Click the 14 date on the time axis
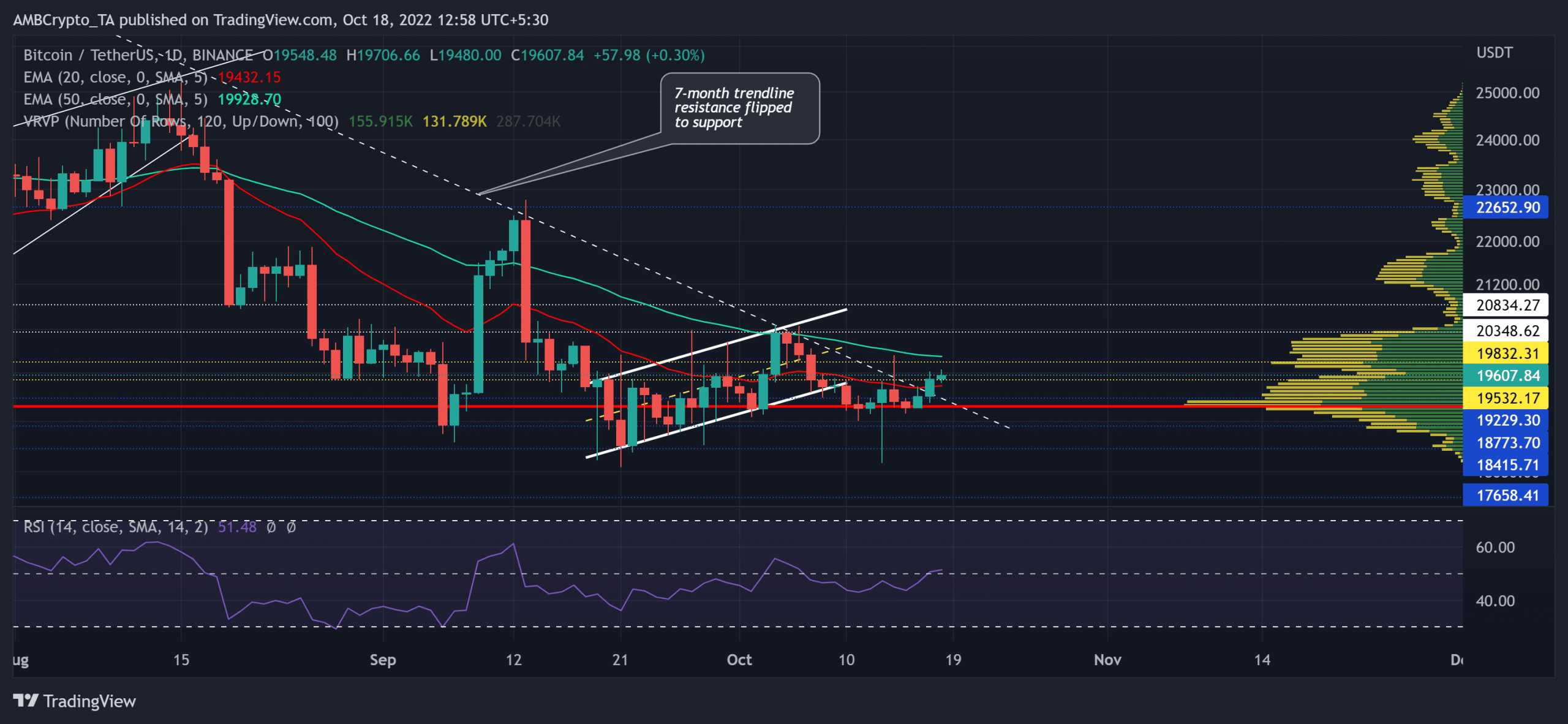 tap(1262, 660)
